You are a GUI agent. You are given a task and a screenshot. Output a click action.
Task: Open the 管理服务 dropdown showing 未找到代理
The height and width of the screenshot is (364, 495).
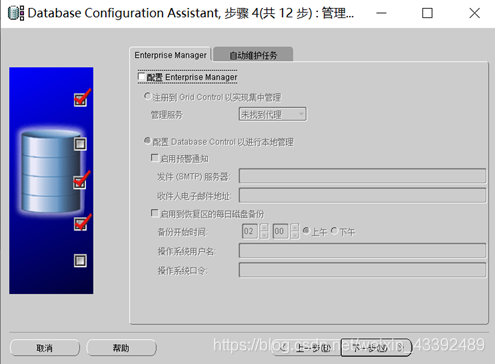272,114
